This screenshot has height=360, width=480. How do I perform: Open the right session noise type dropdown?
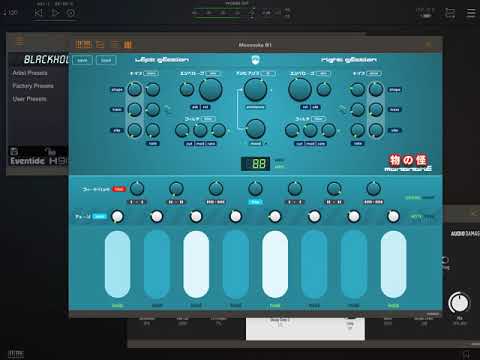(374, 73)
